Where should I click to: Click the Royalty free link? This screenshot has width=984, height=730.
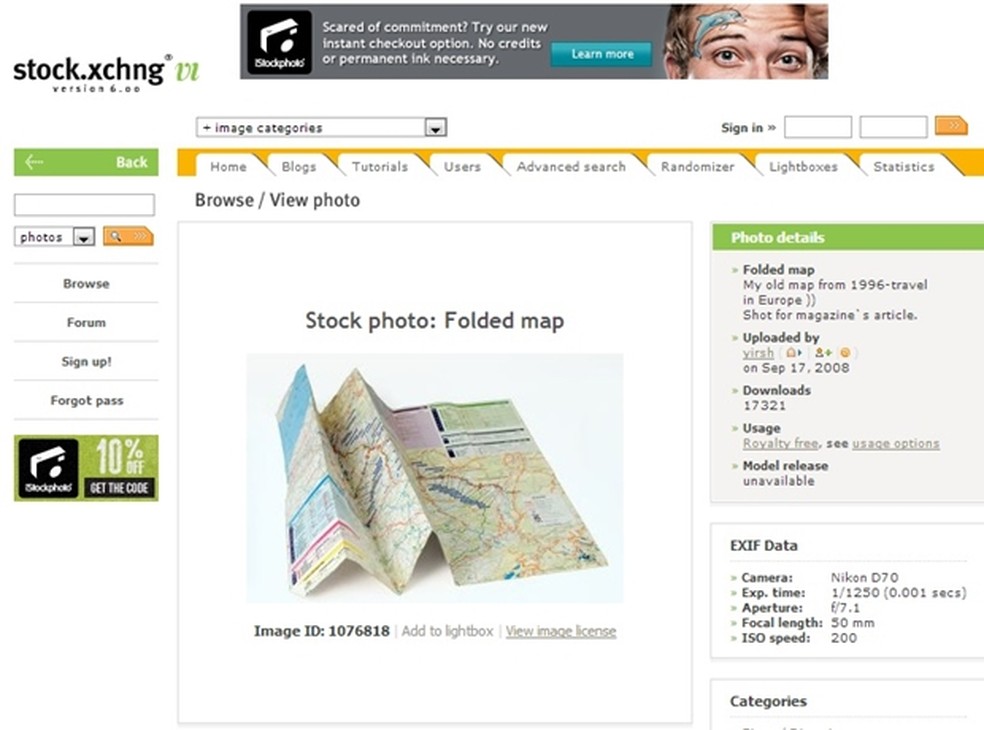[780, 444]
